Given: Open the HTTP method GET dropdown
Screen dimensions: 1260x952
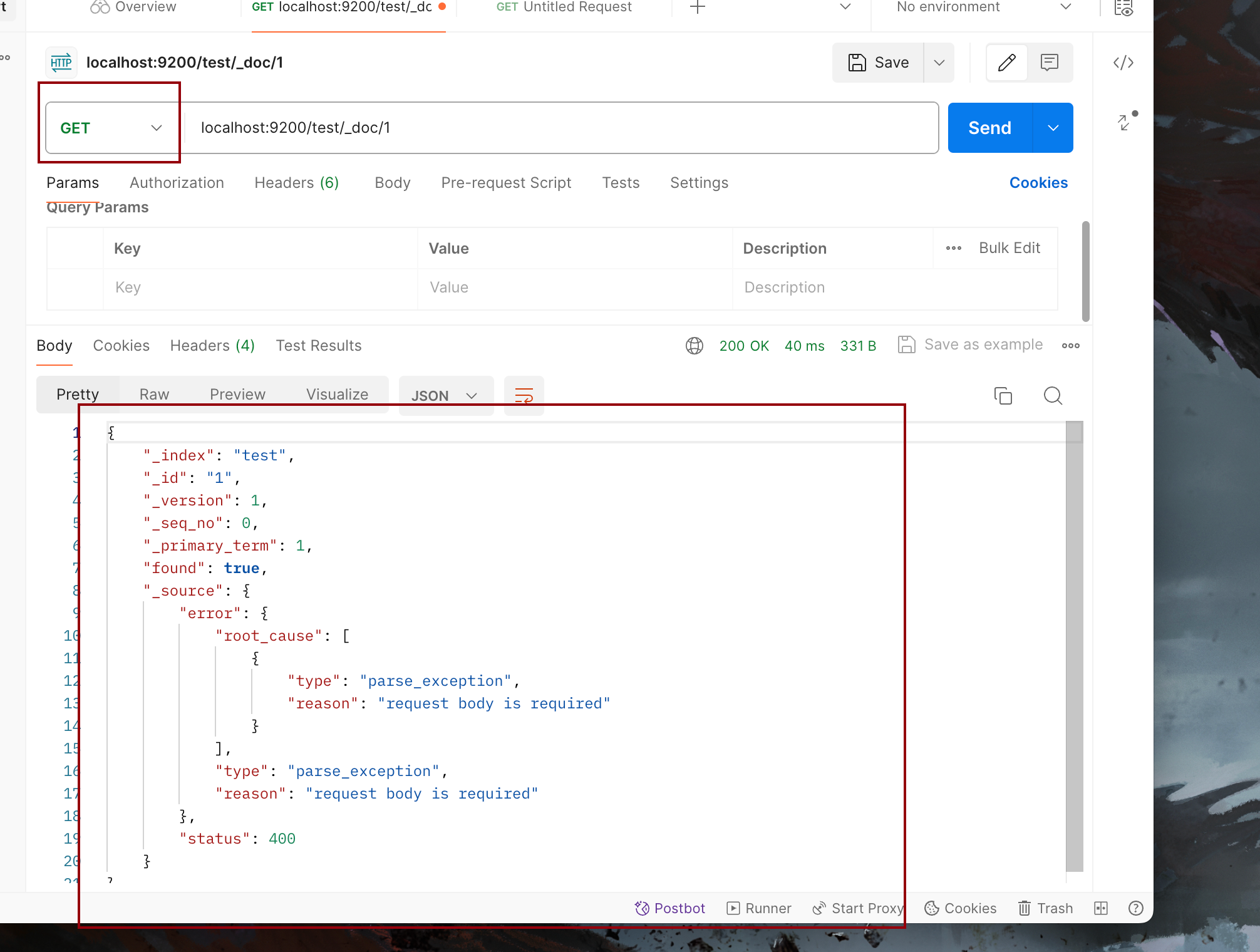Looking at the screenshot, I should (111, 128).
